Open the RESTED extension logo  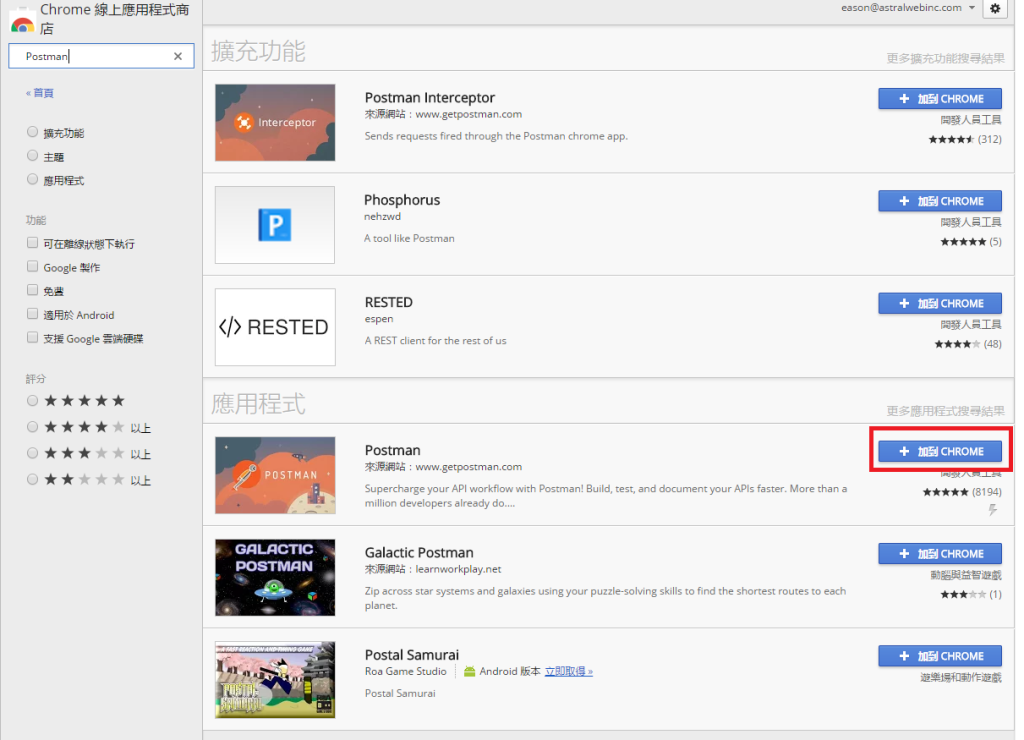coord(275,327)
